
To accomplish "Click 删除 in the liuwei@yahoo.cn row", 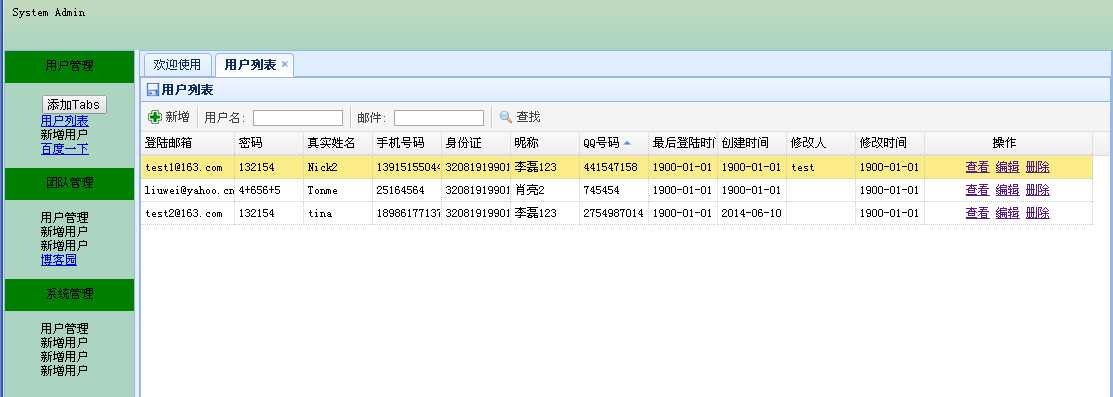I will [1038, 190].
